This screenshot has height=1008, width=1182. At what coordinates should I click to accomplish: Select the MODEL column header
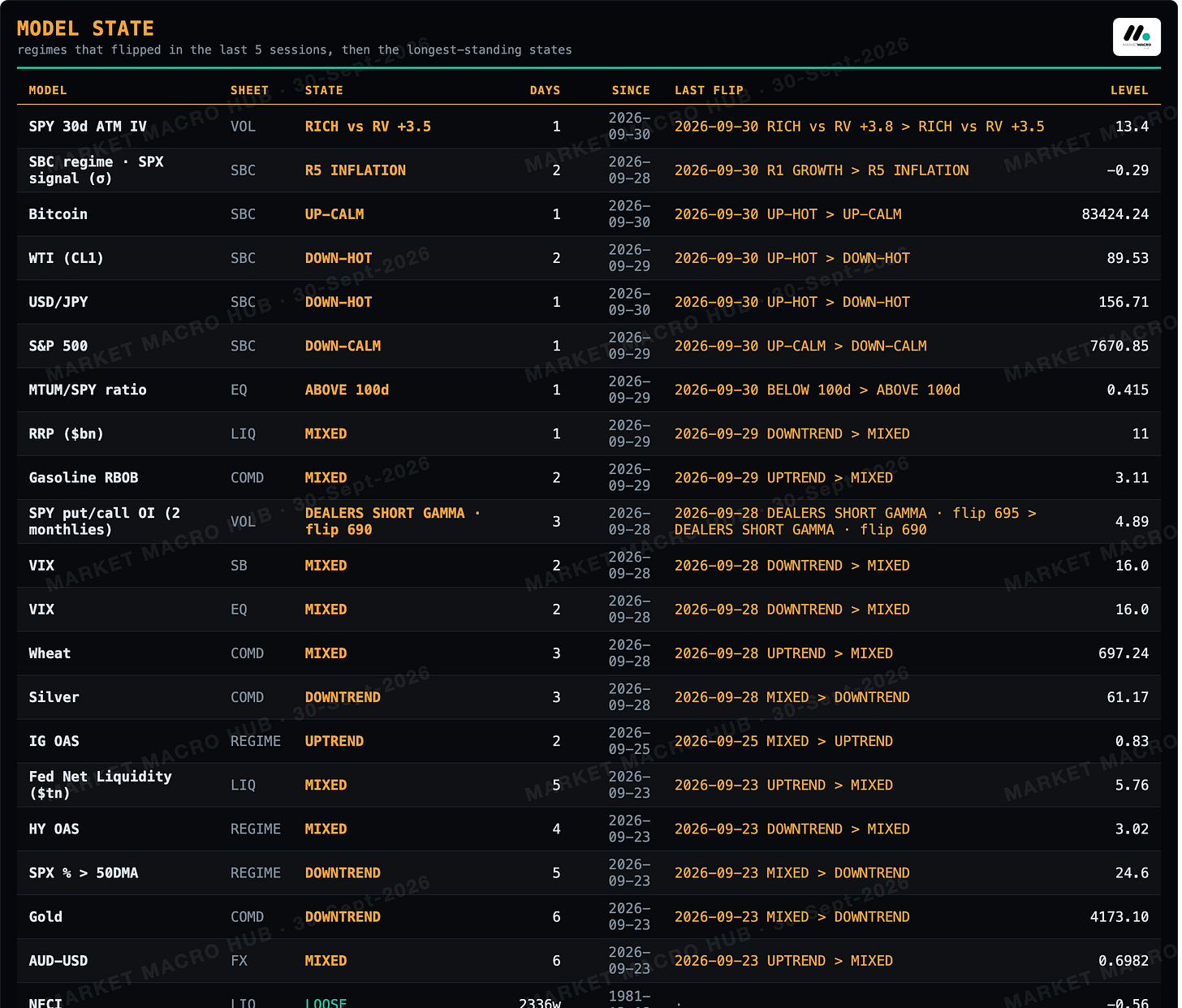pos(48,90)
